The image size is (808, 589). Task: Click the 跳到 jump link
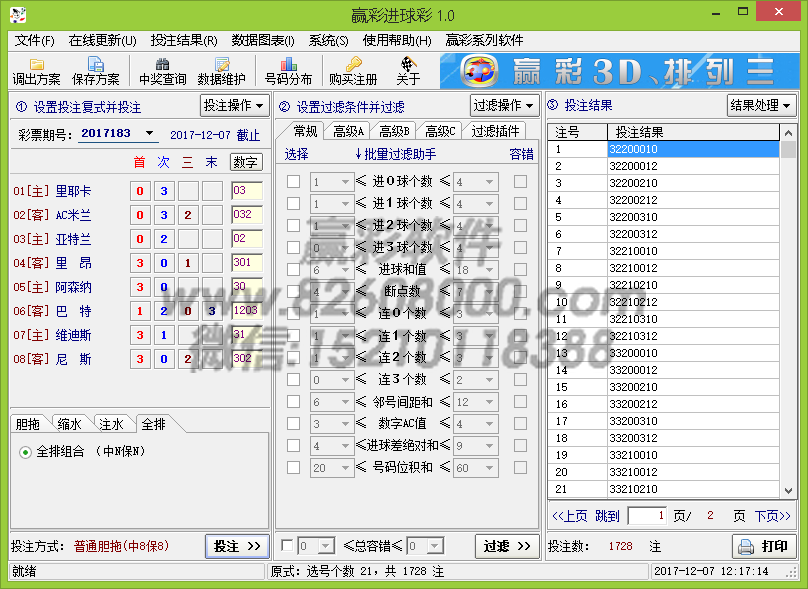click(607, 516)
